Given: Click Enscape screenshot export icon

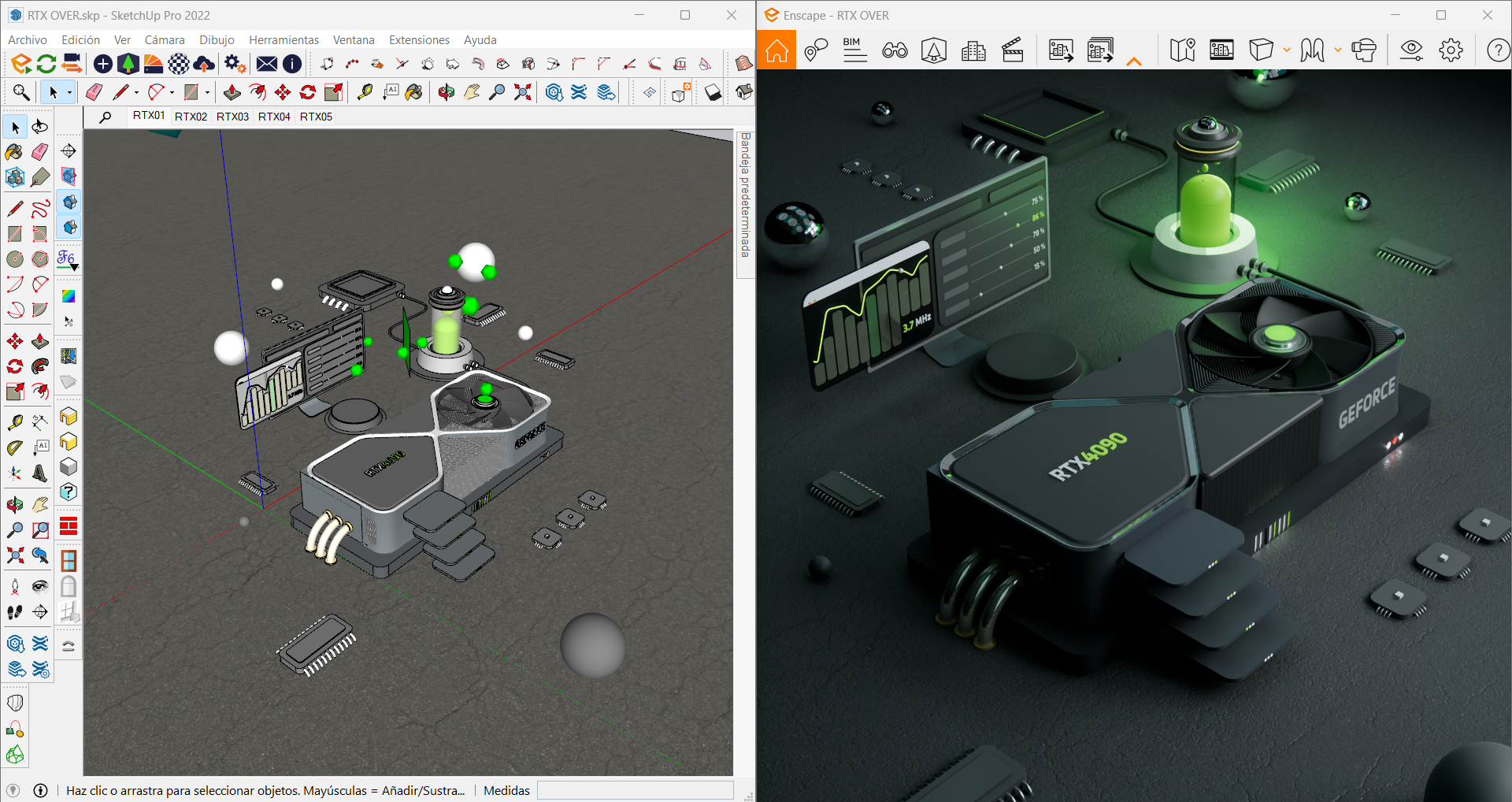Looking at the screenshot, I should 1061,50.
